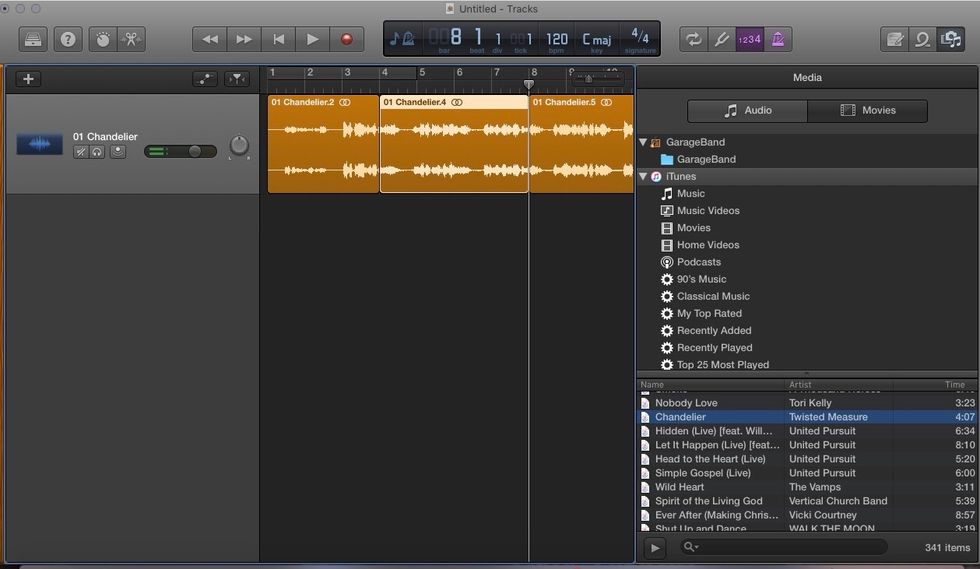Open the Editors scissors button
The image size is (980, 569).
131,39
